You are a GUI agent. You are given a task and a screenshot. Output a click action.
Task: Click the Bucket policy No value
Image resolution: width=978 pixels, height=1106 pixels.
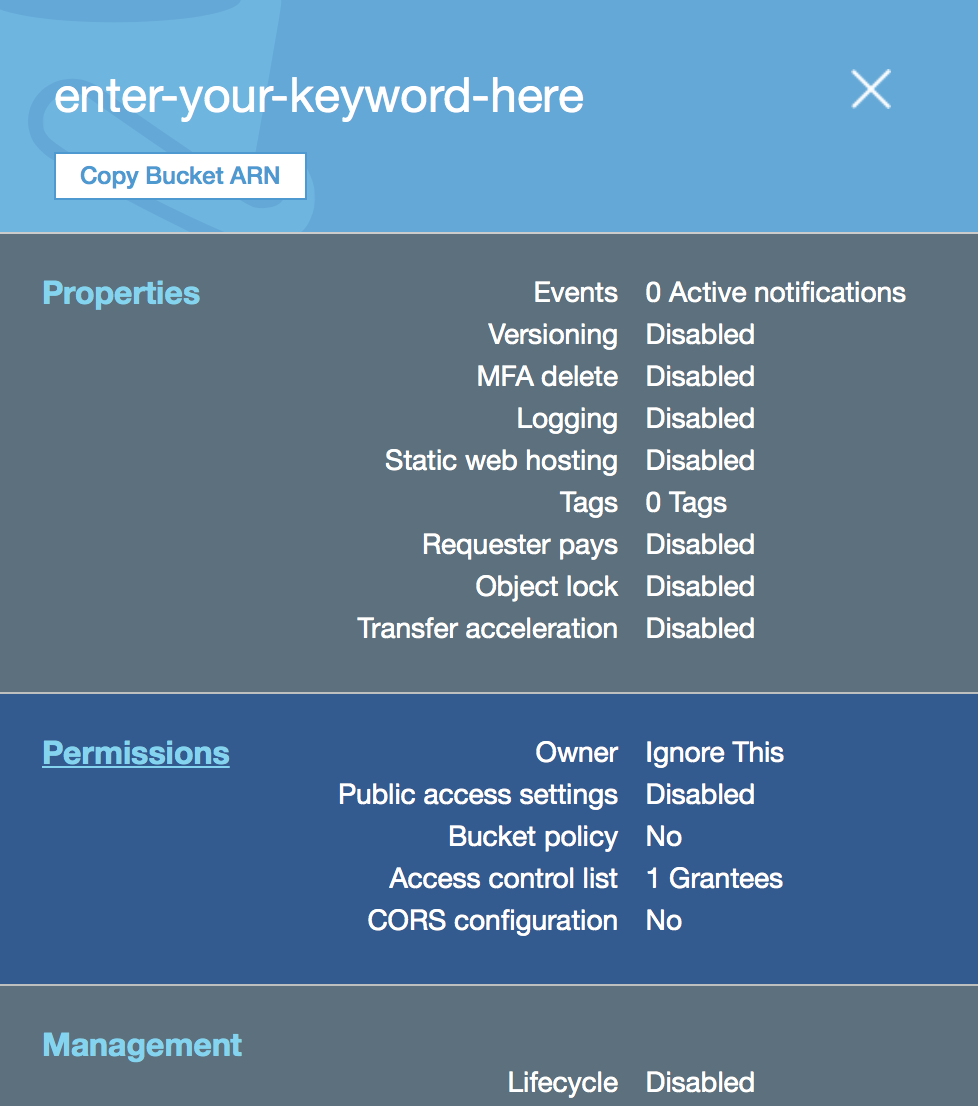coord(664,837)
